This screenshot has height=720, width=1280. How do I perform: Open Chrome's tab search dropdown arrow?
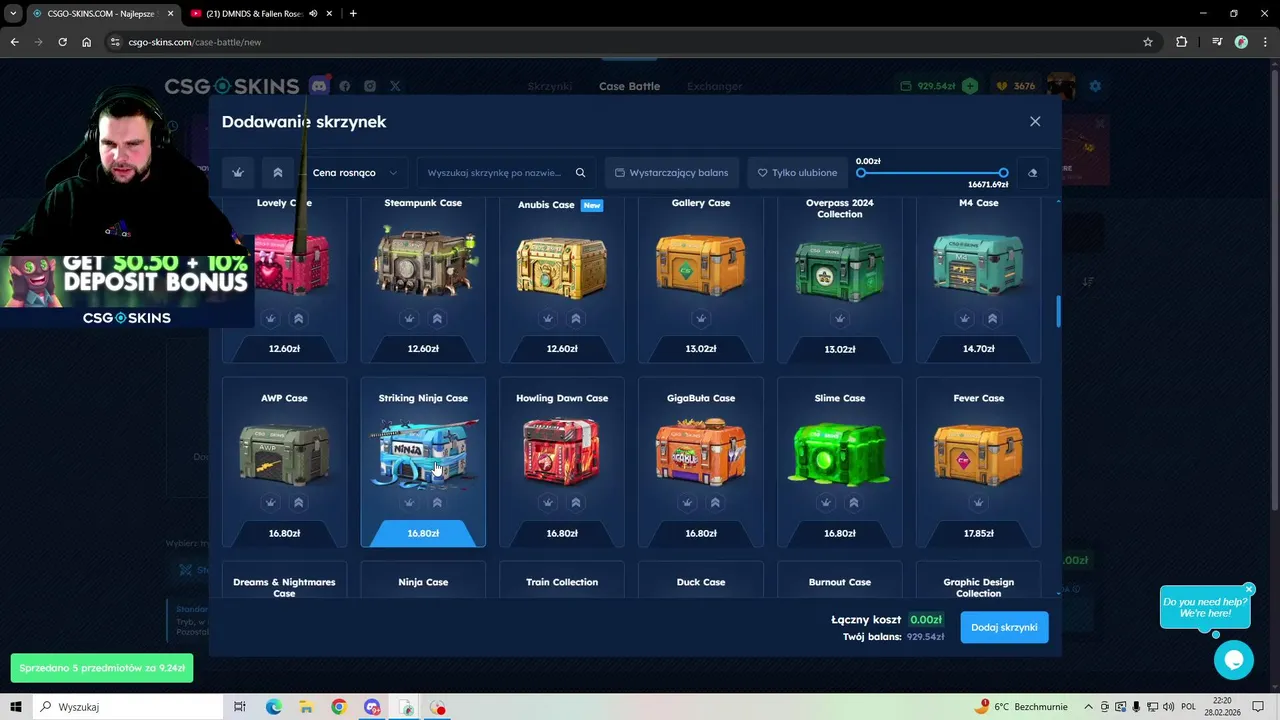click(13, 14)
